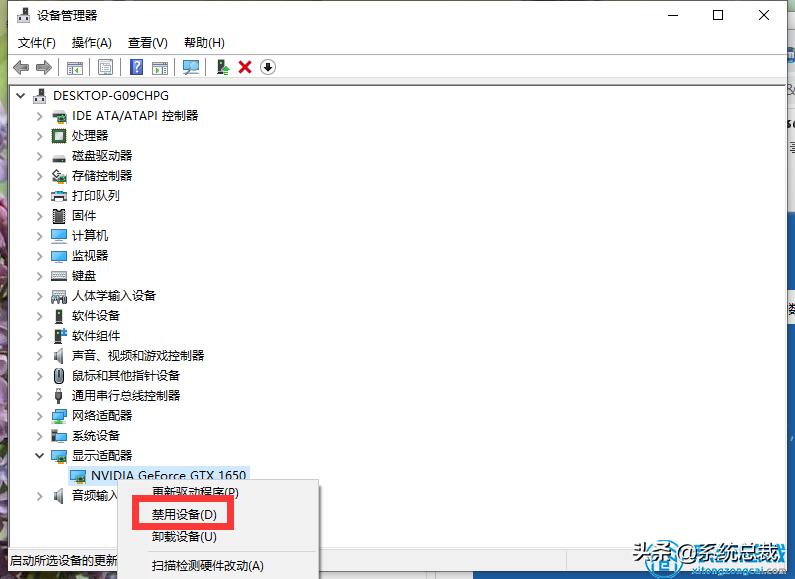795x579 pixels.
Task: Click the network adapters icon
Action: pyautogui.click(x=59, y=416)
